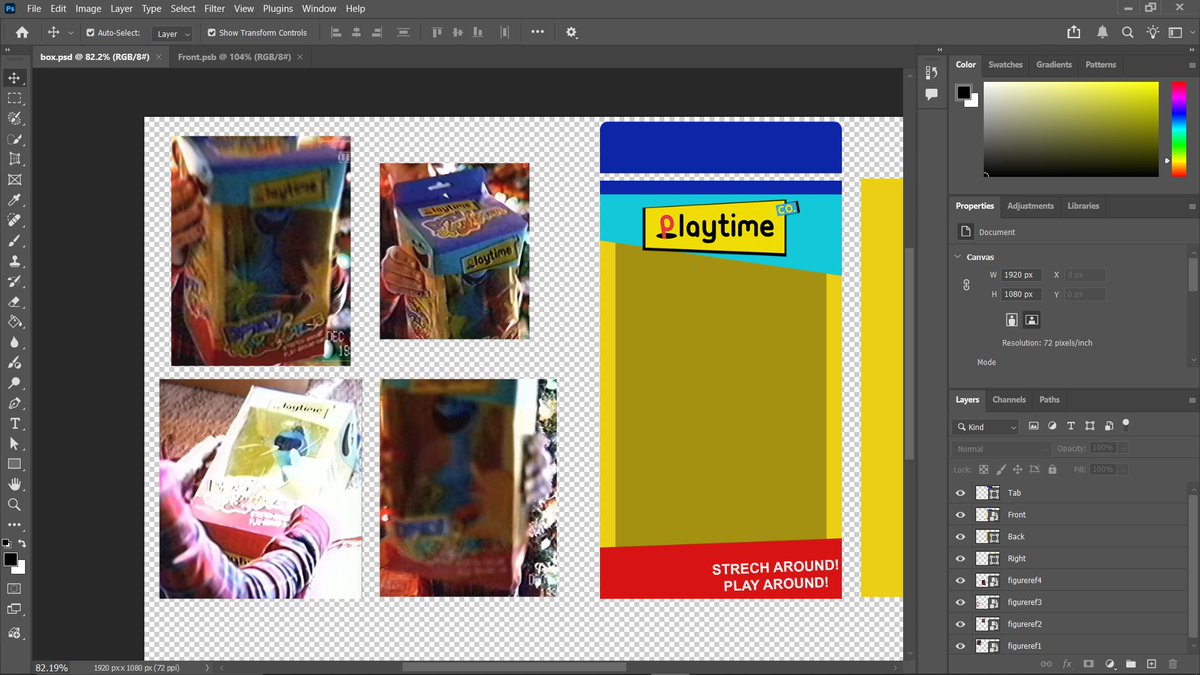Toggle layer filtering switch on
1200x675 pixels.
pyautogui.click(x=1126, y=424)
